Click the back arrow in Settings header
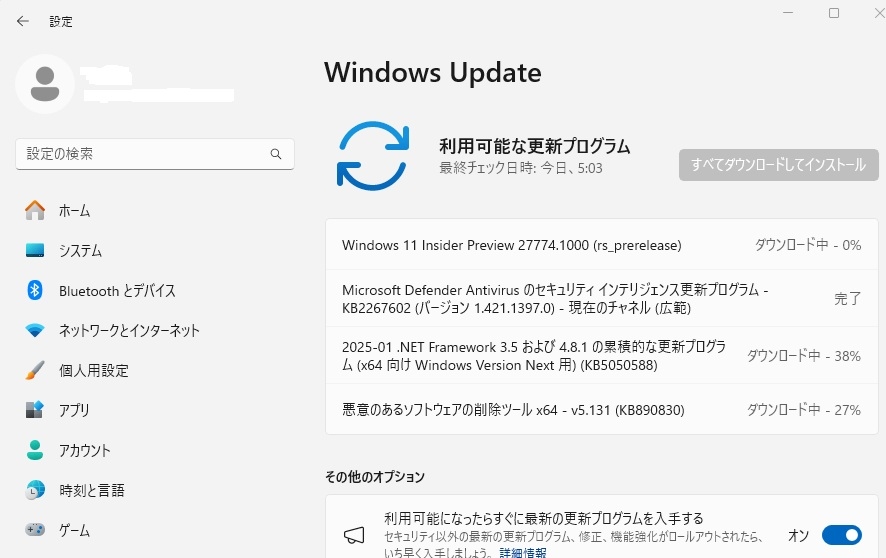The width and height of the screenshot is (886, 558). (x=23, y=21)
